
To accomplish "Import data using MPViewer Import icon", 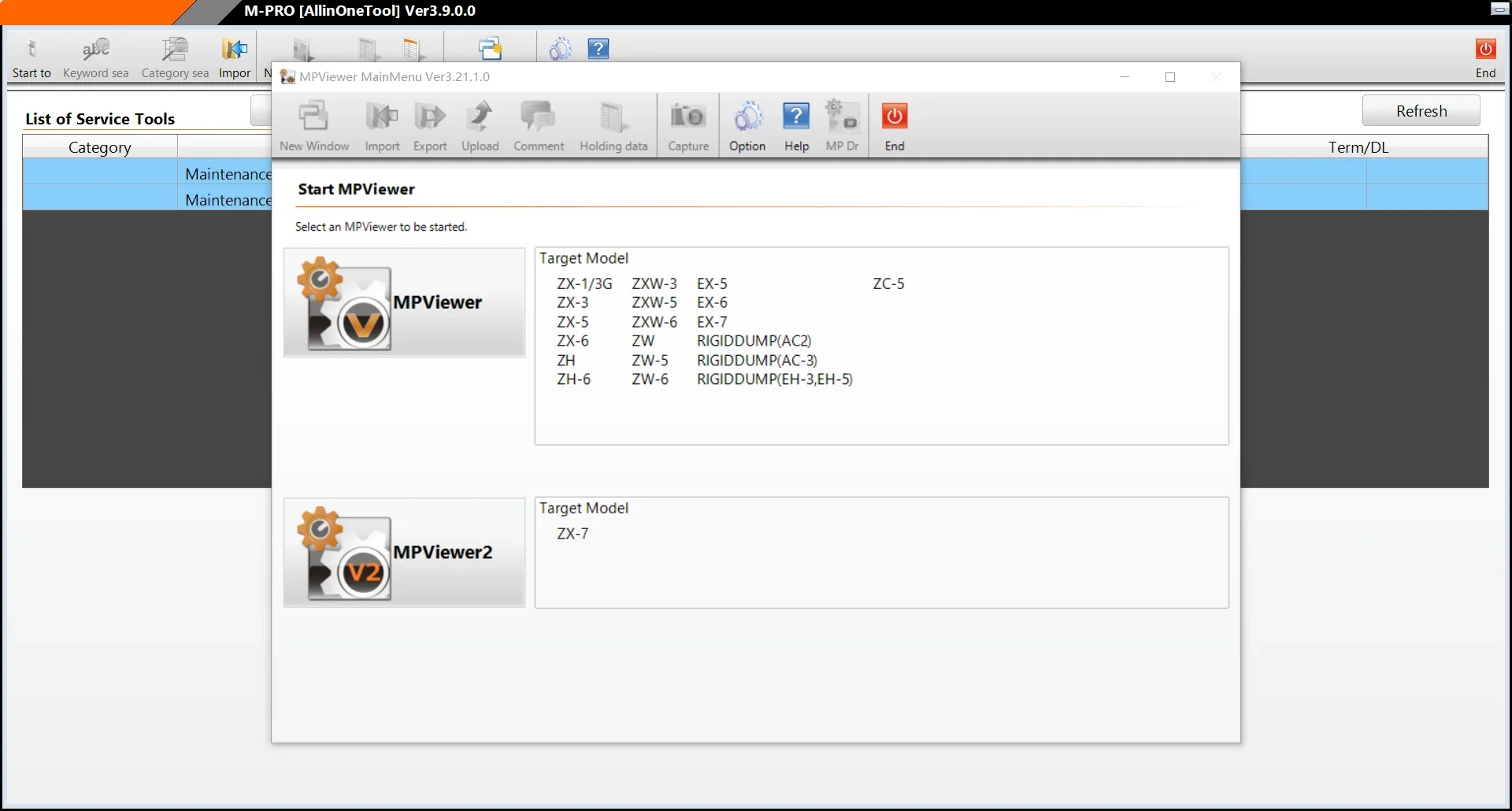I will pos(382,124).
